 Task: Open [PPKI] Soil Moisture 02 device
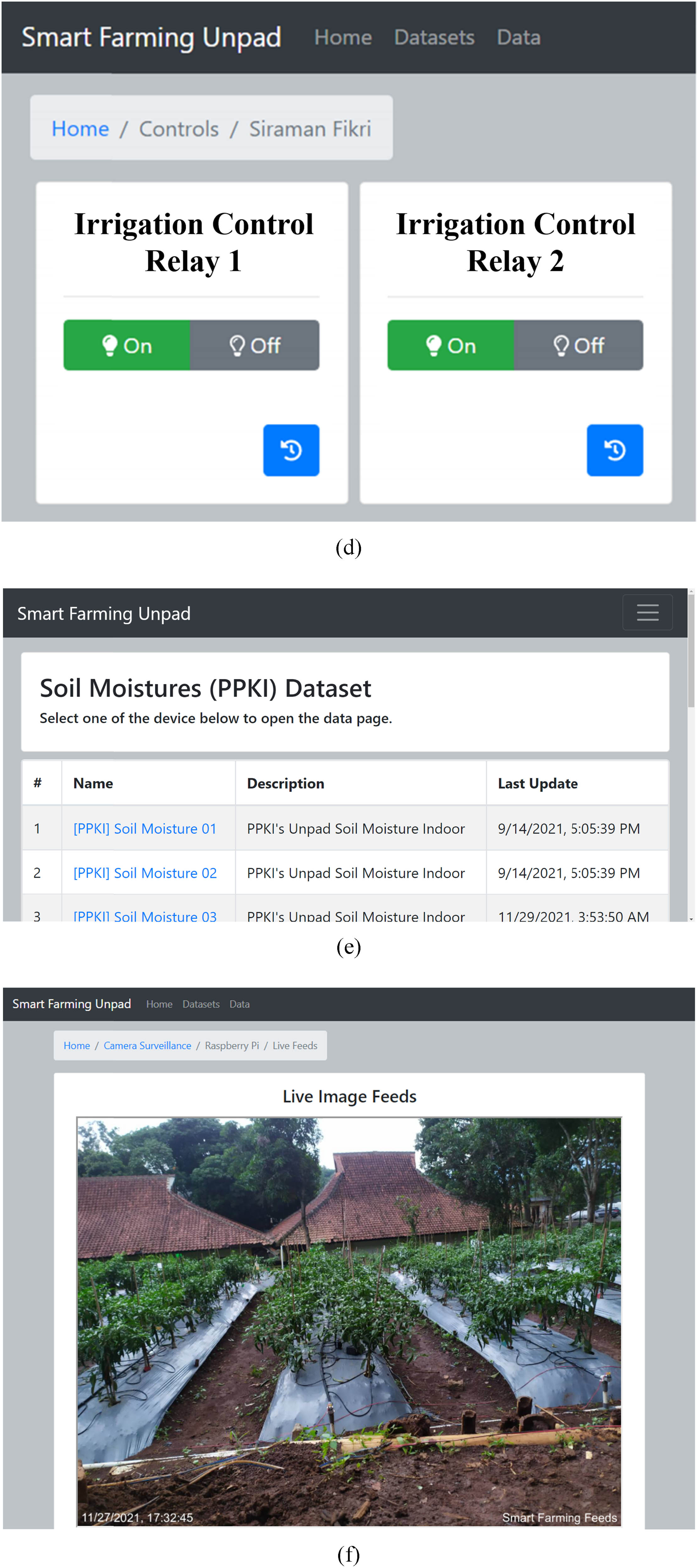[145, 873]
